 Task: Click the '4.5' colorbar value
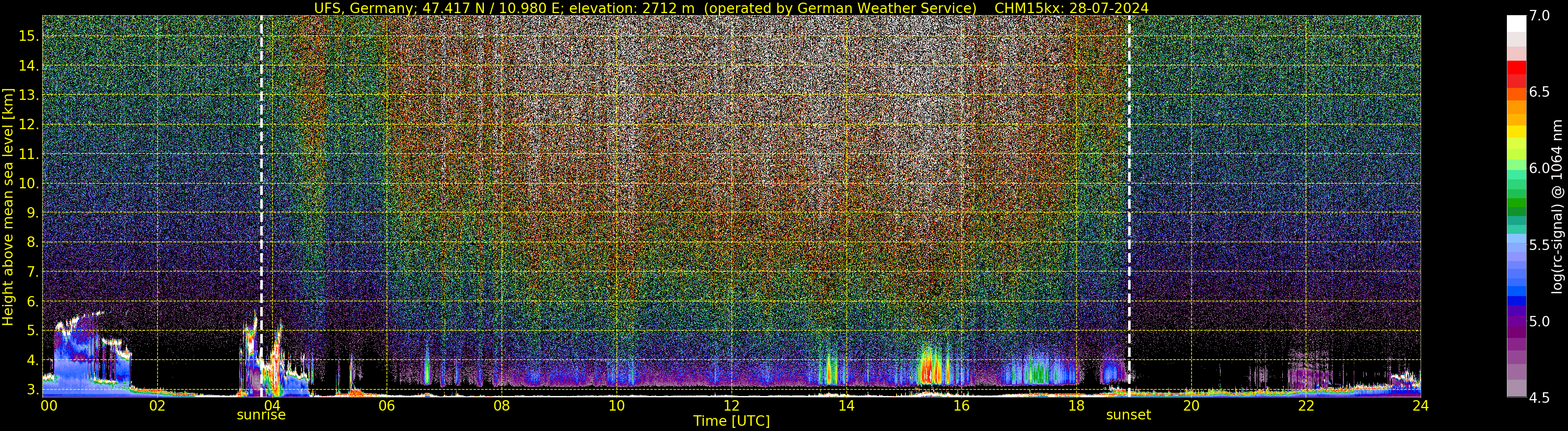[1539, 398]
